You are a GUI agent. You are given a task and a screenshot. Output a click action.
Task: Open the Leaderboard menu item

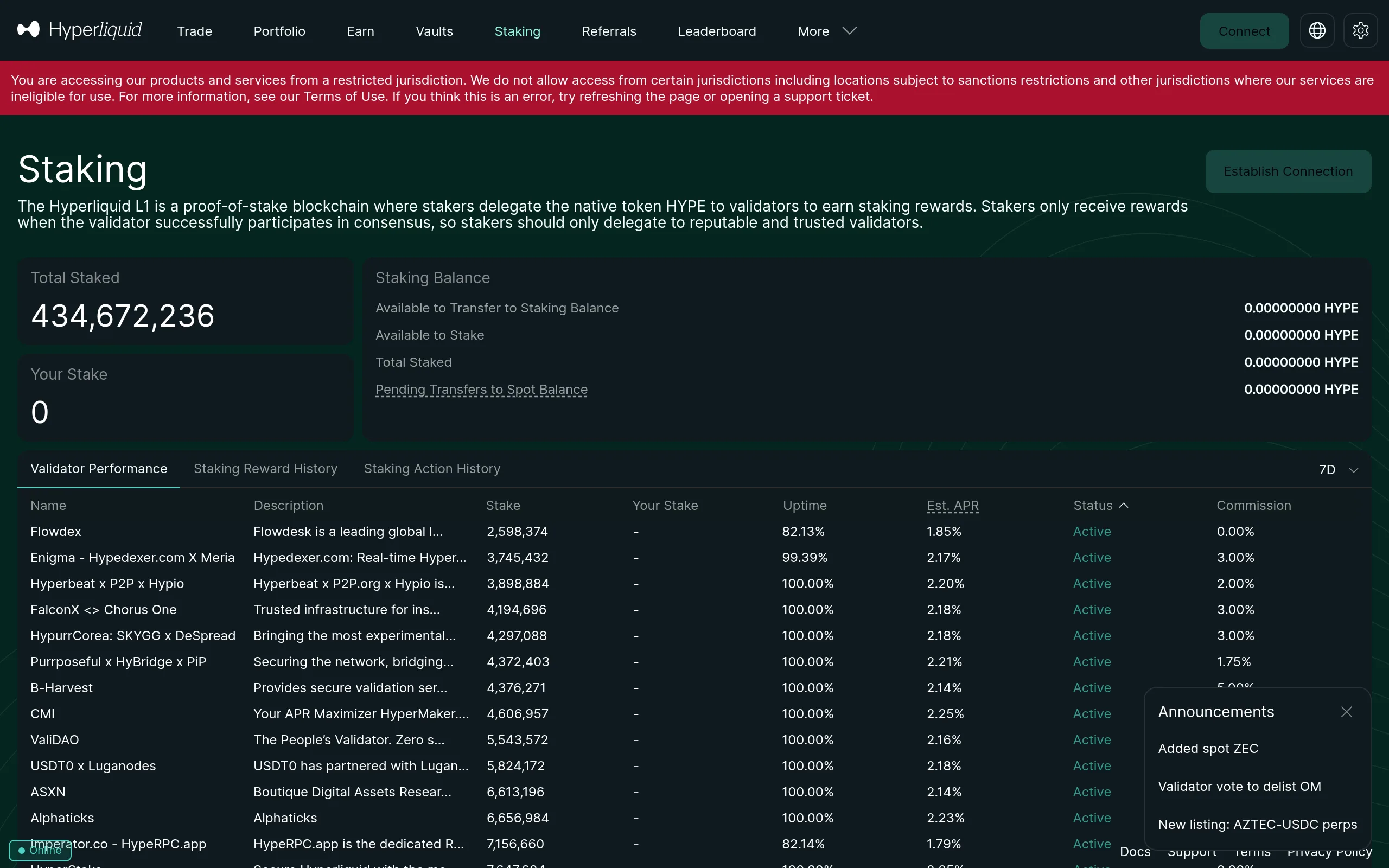coord(717,31)
